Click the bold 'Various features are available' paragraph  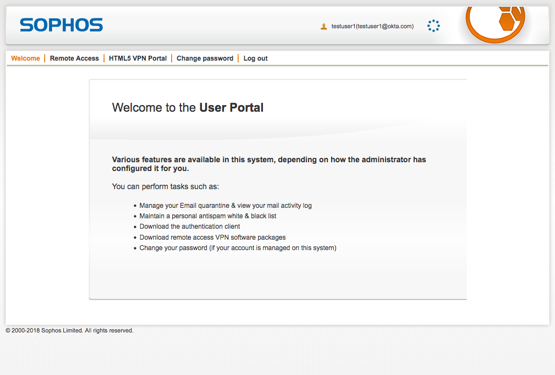(x=269, y=164)
